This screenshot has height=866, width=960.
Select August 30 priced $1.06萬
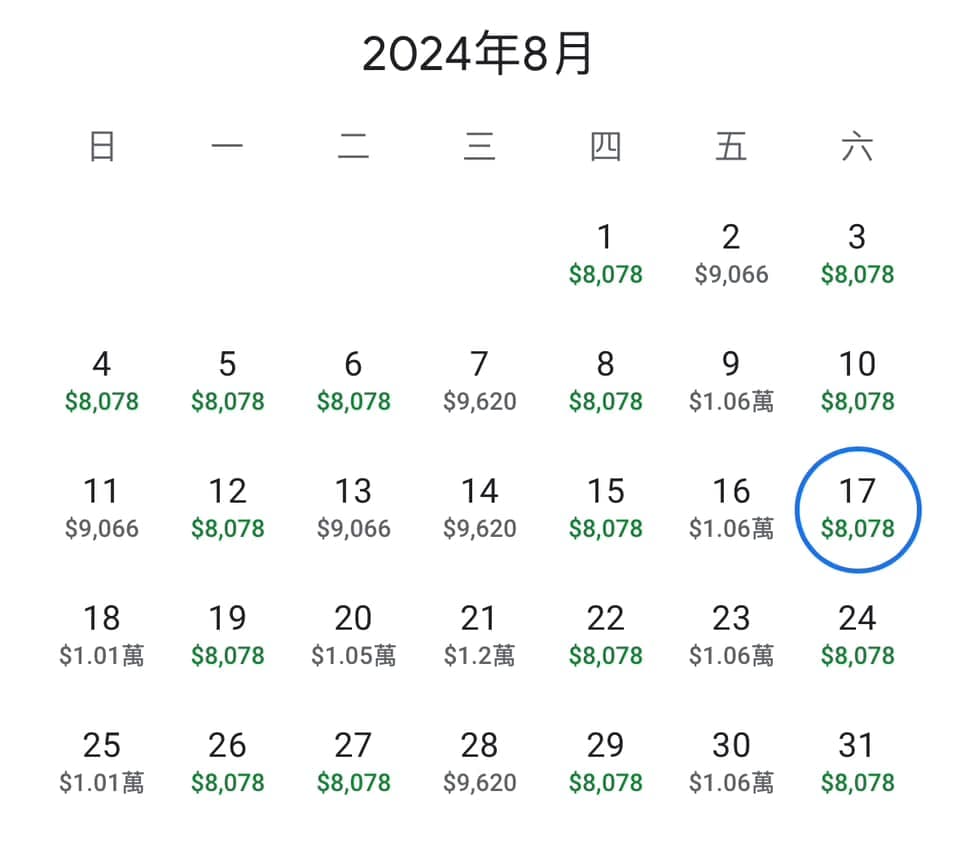tap(731, 763)
